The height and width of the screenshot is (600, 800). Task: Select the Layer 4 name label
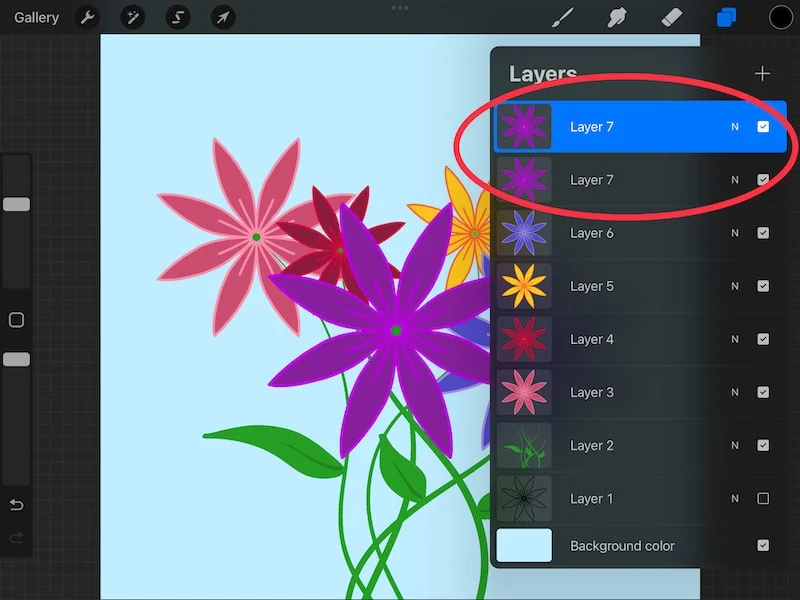coord(592,339)
